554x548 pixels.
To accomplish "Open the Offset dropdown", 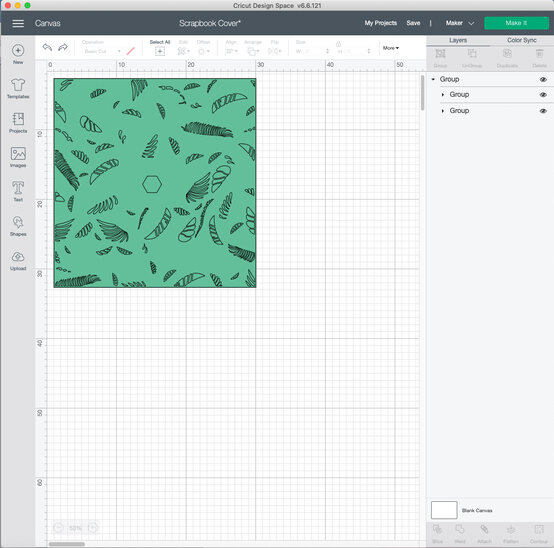I will pos(204,51).
